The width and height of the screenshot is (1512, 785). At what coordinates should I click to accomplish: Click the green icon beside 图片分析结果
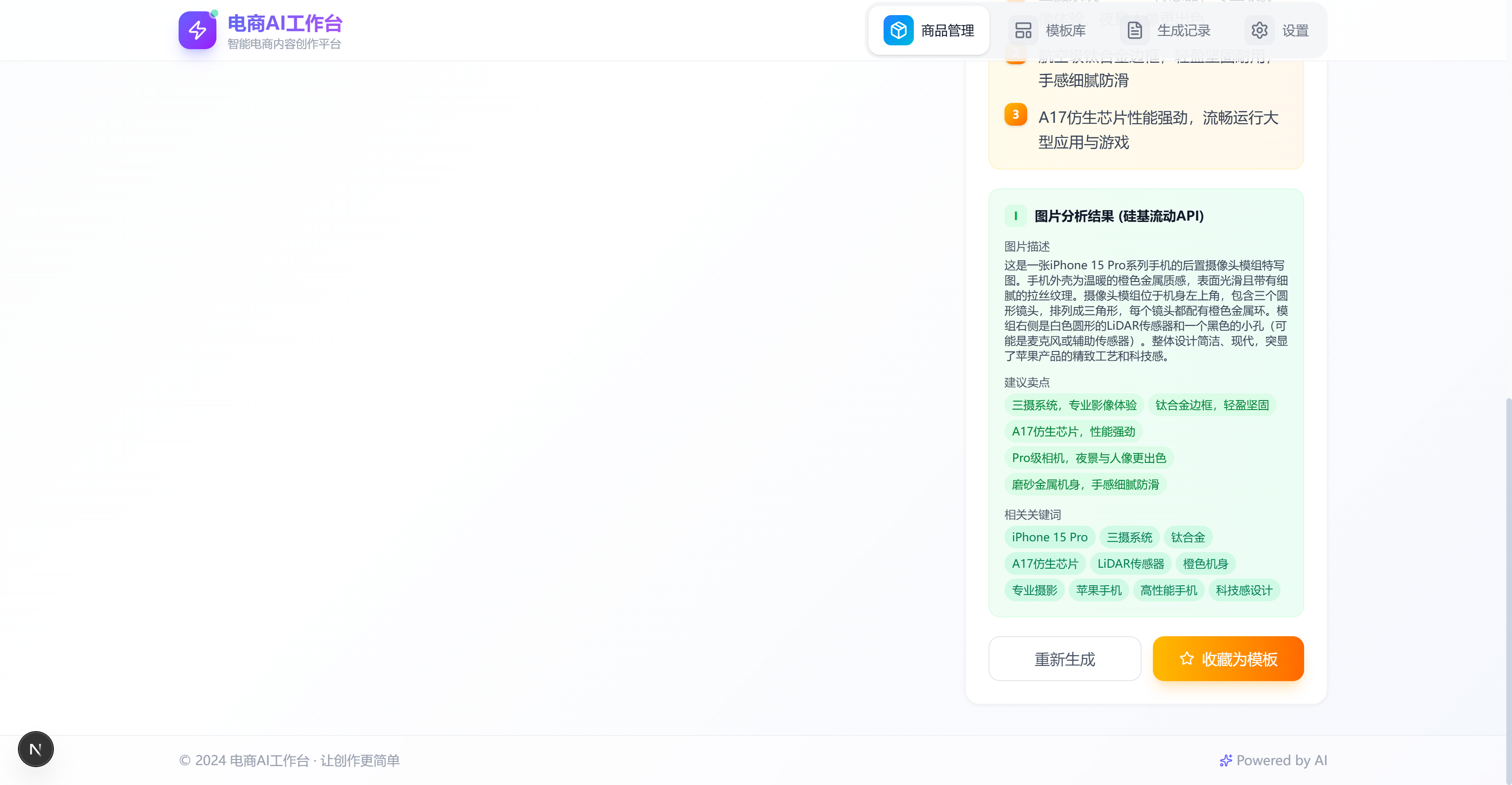[x=1015, y=216]
